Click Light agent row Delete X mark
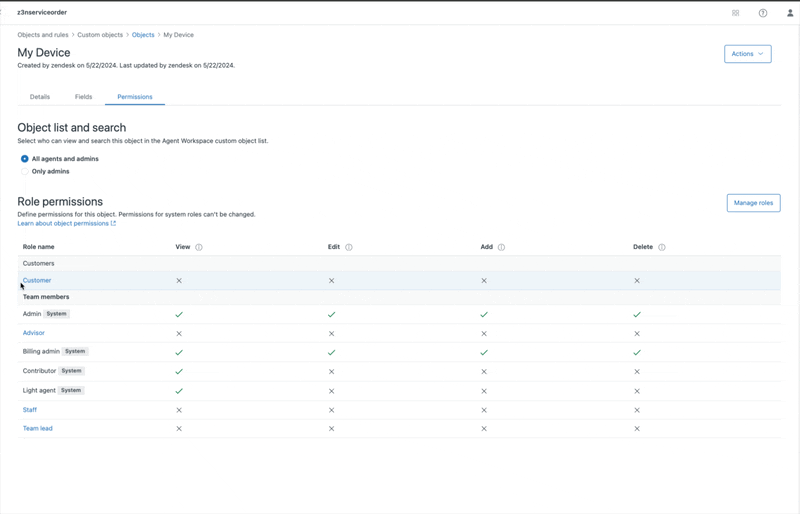This screenshot has width=800, height=514. (x=637, y=391)
